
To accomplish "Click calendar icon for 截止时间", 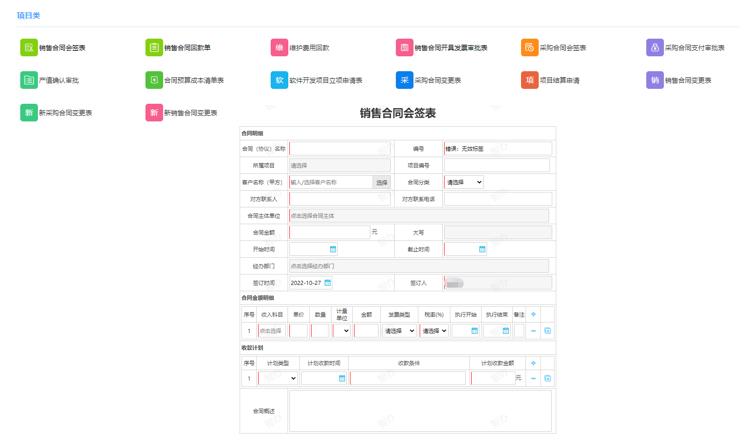I will pyautogui.click(x=480, y=248).
